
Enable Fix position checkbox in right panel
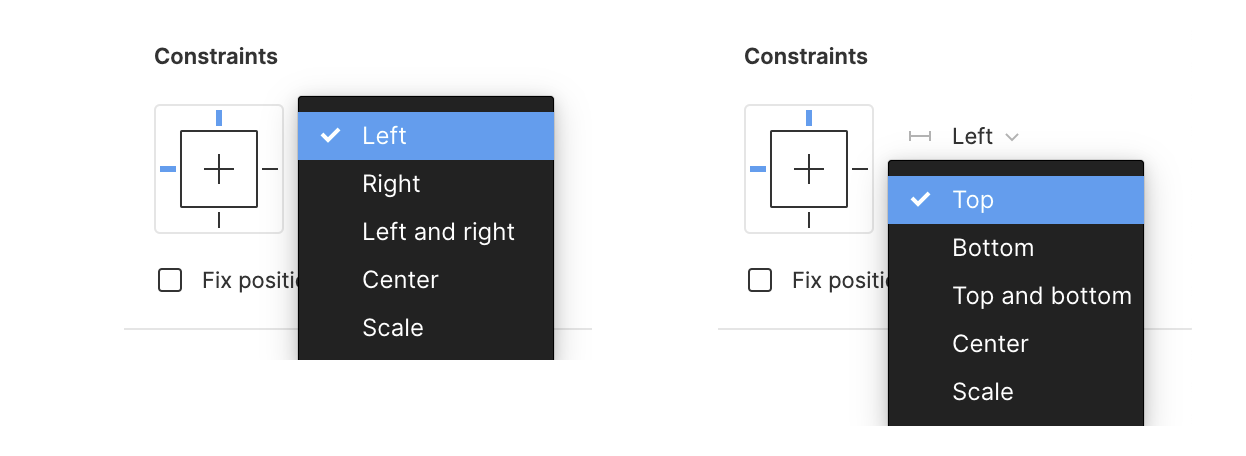[x=760, y=280]
